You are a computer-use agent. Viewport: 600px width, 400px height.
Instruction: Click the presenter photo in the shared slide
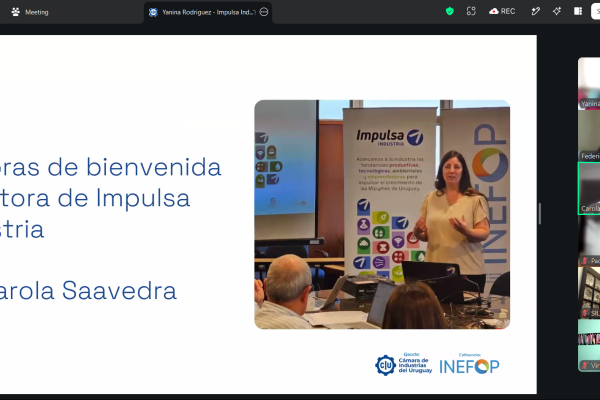point(382,214)
